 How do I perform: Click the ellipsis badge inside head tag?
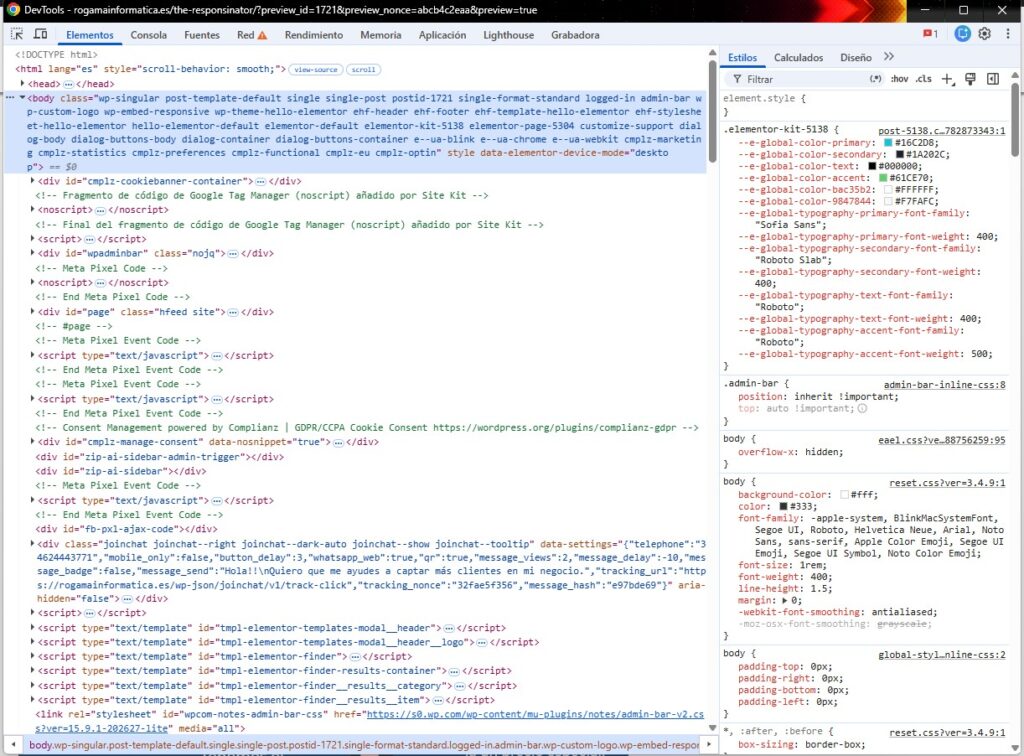pos(69,84)
